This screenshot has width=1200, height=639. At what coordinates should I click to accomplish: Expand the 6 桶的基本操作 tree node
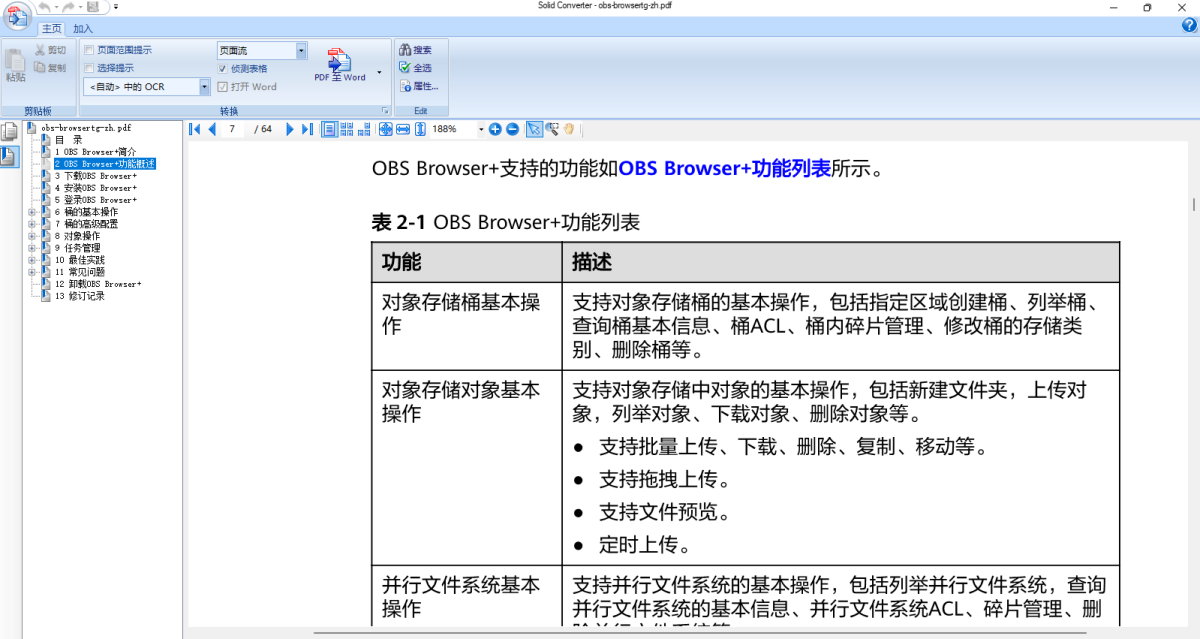click(x=30, y=212)
